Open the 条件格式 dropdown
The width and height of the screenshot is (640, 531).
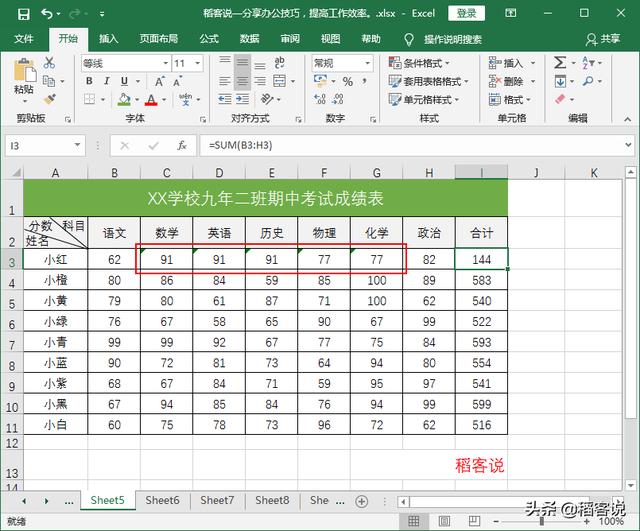(x=419, y=63)
